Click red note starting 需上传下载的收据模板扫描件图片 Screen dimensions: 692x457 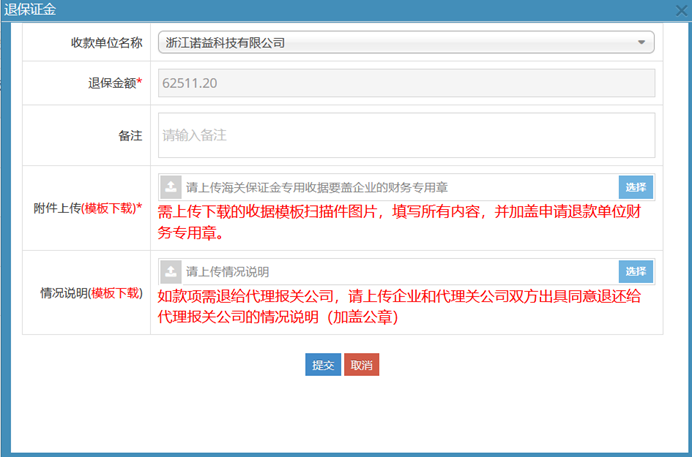(x=399, y=222)
